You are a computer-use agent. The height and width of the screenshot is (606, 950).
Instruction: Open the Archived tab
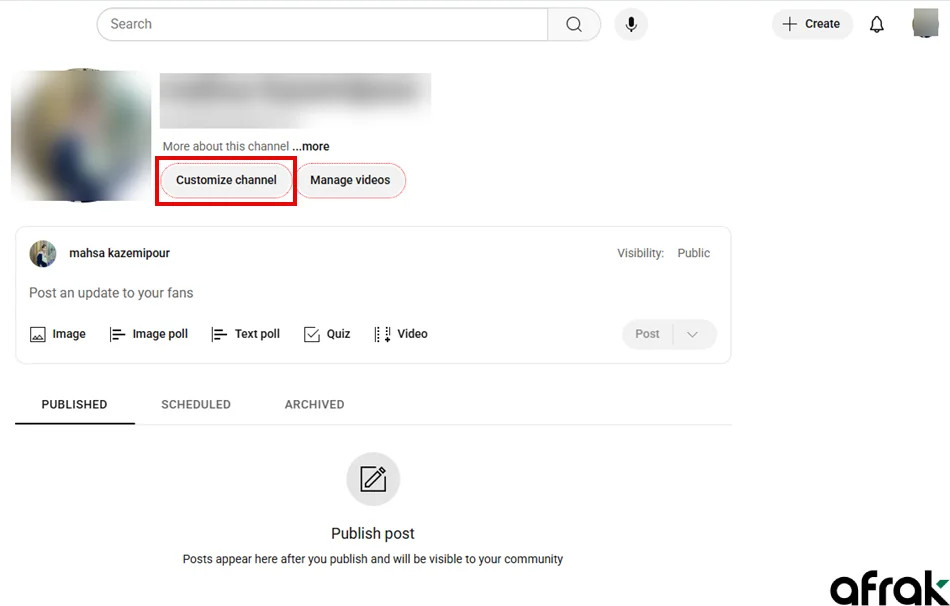[x=314, y=404]
